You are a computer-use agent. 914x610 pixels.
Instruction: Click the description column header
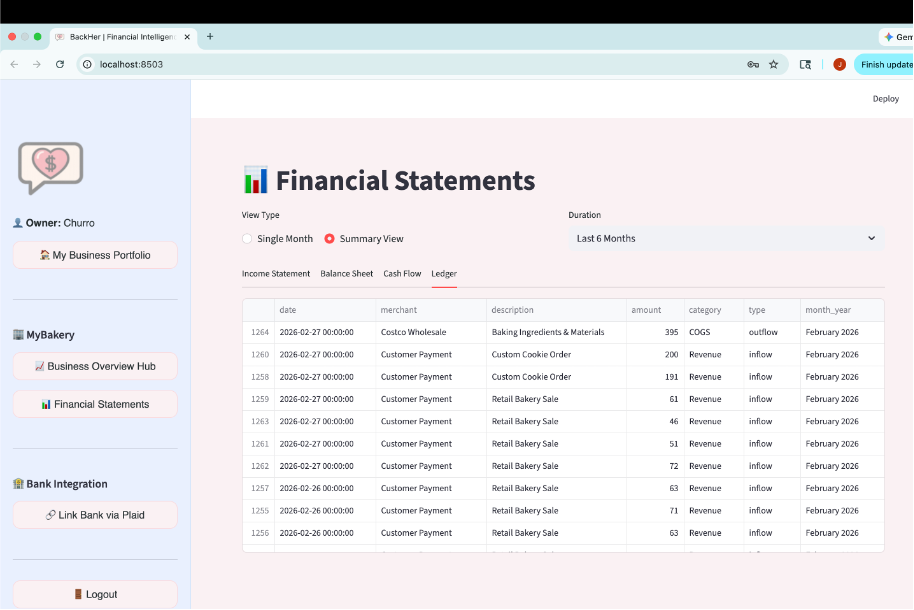coord(556,310)
